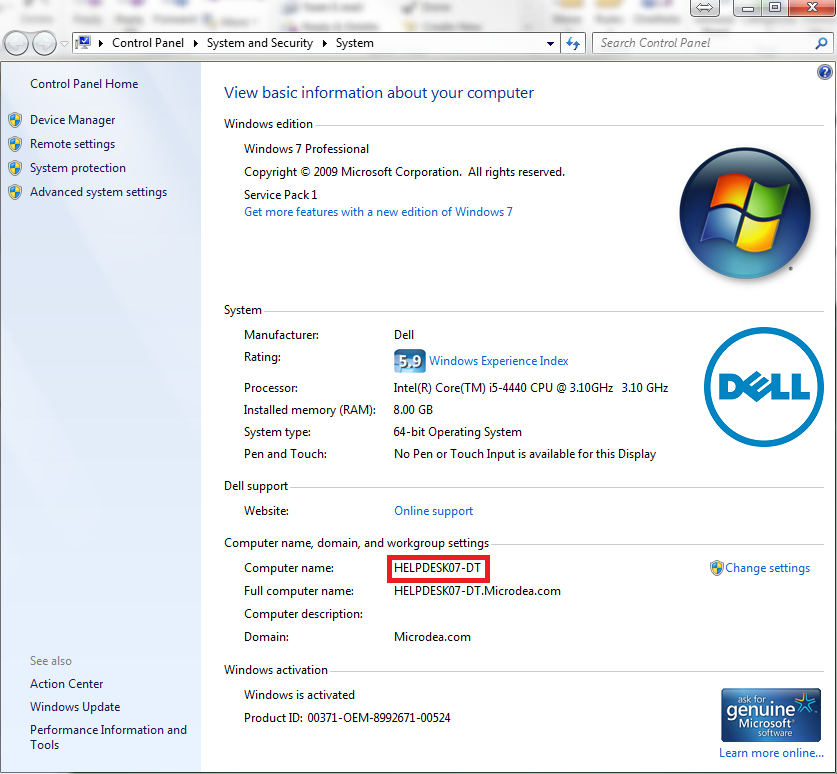Click the shield icon beside Remote settings
This screenshot has width=837, height=774.
point(15,144)
